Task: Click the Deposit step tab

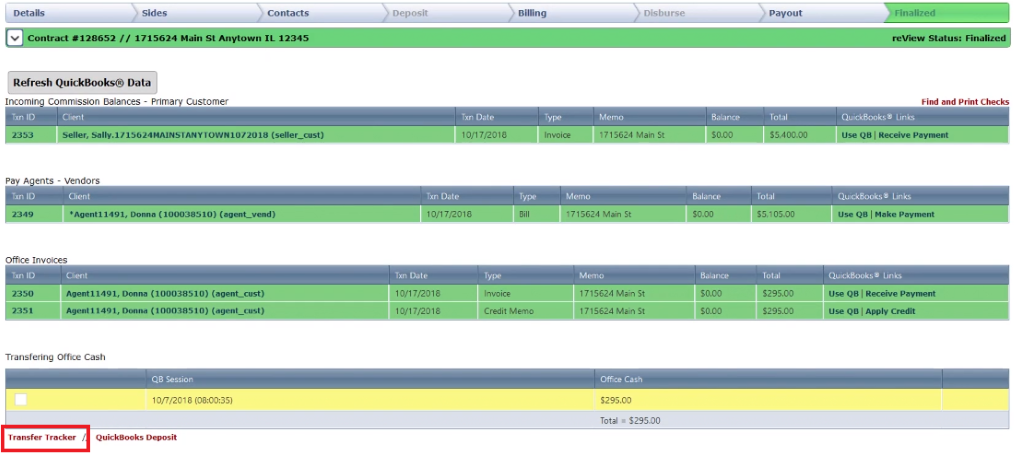Action: click(x=410, y=13)
